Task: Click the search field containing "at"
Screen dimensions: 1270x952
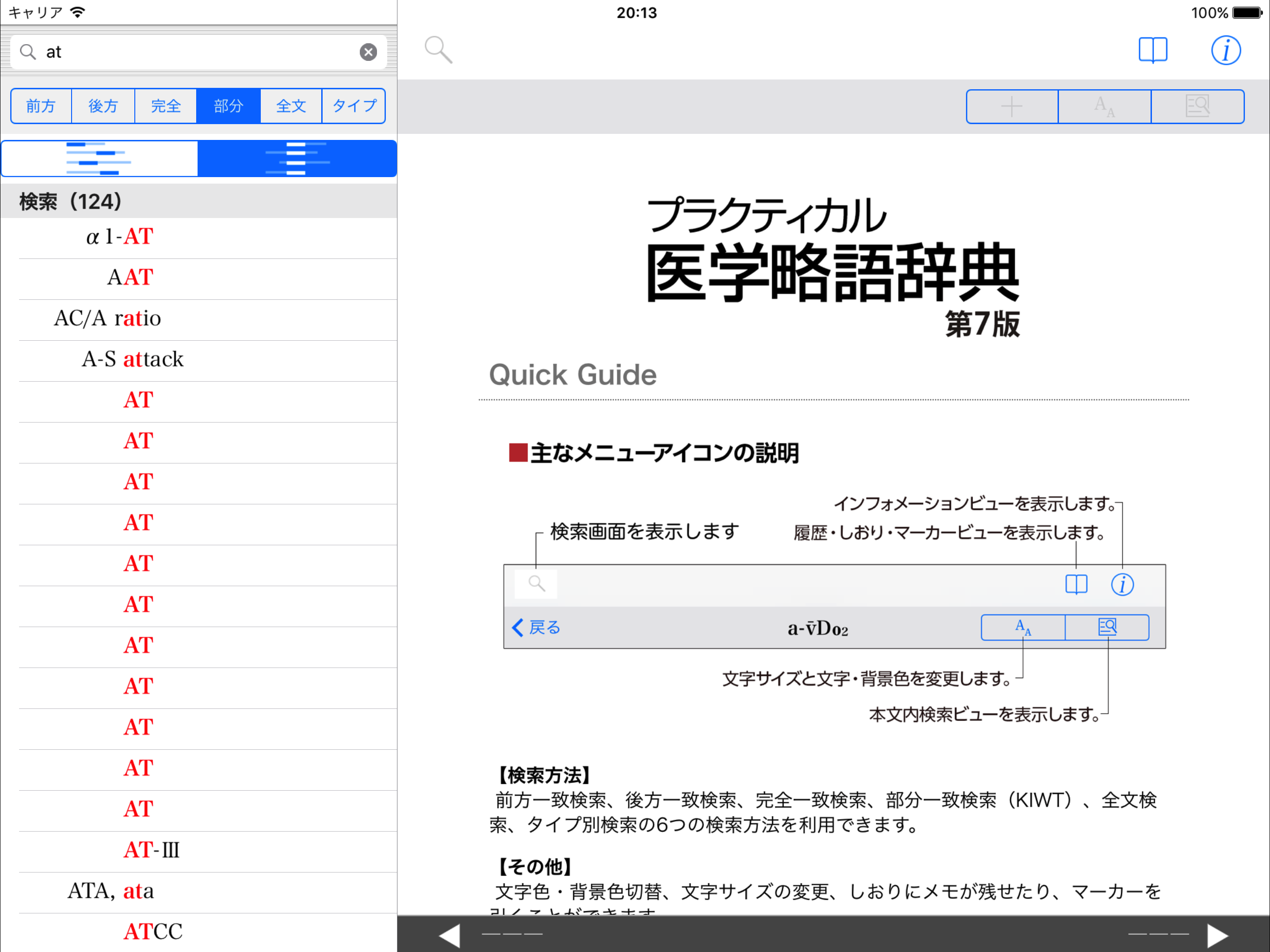Action: tap(195, 52)
